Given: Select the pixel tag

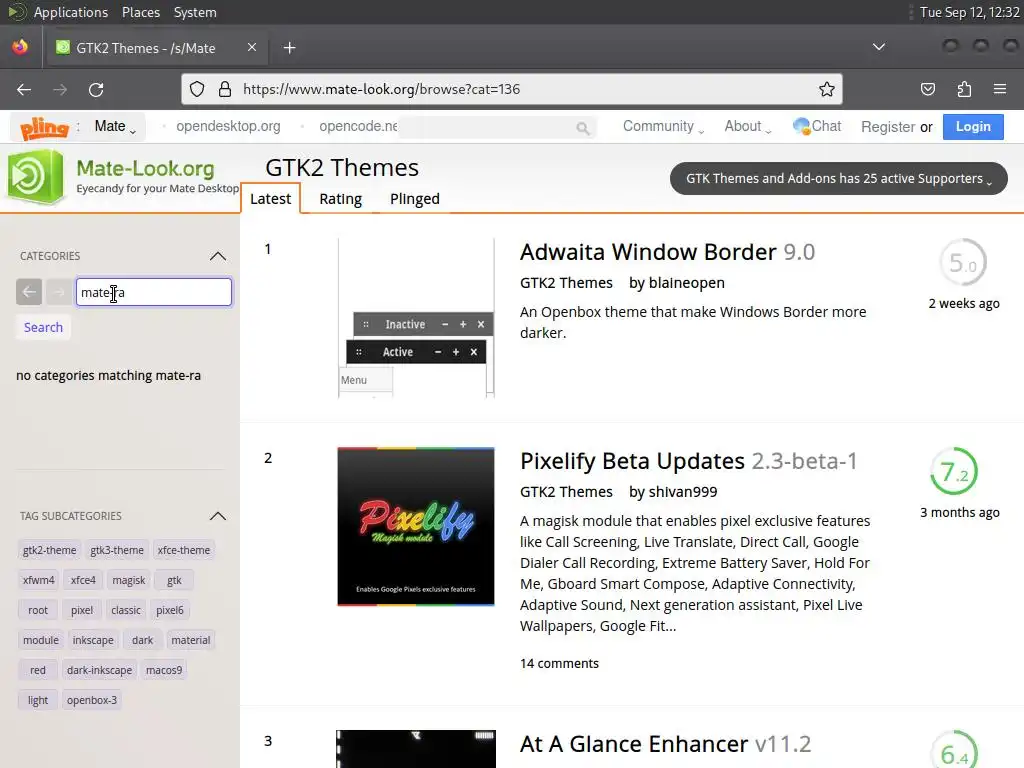Looking at the screenshot, I should click(x=82, y=610).
